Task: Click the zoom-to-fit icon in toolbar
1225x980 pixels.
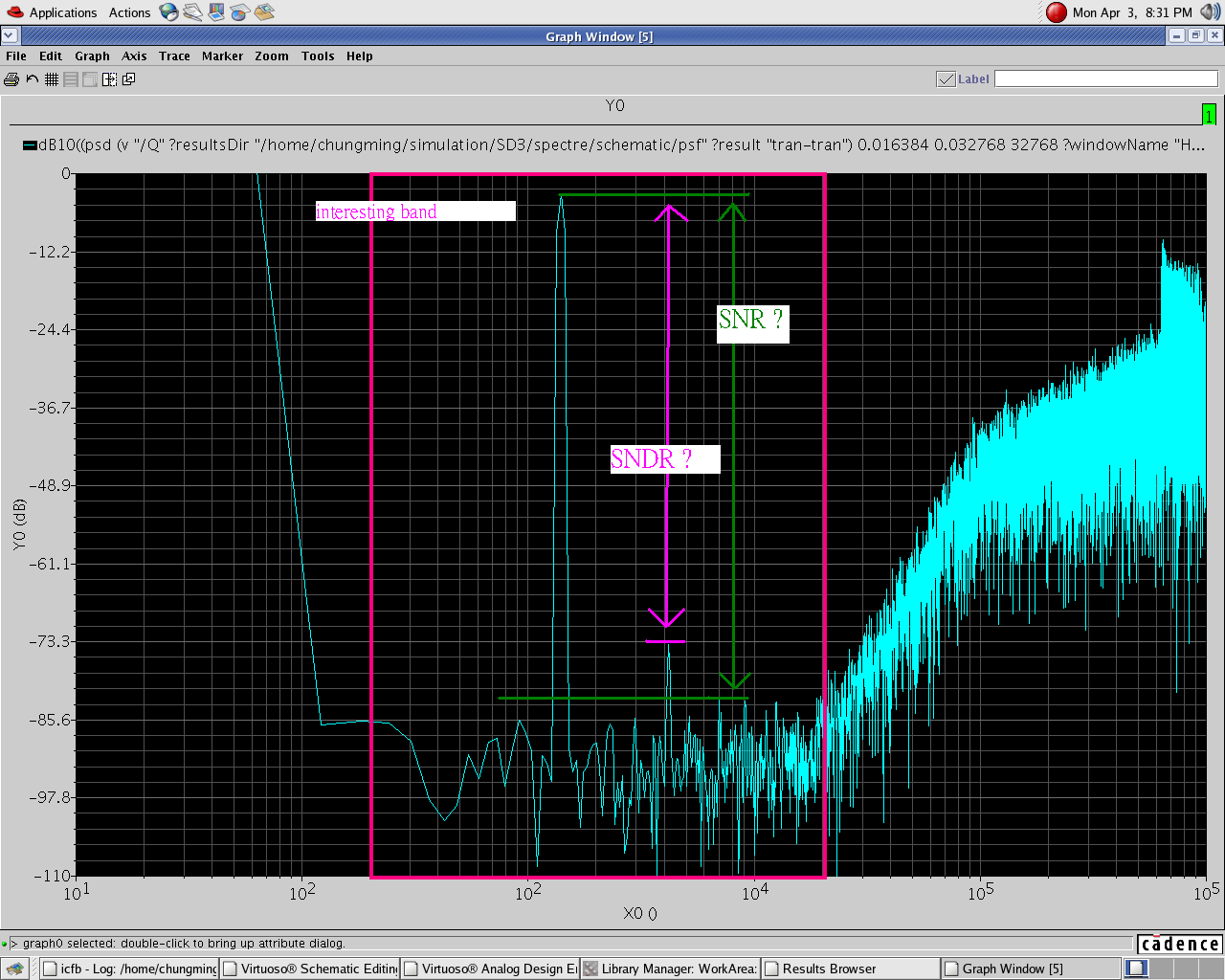Action: [109, 79]
